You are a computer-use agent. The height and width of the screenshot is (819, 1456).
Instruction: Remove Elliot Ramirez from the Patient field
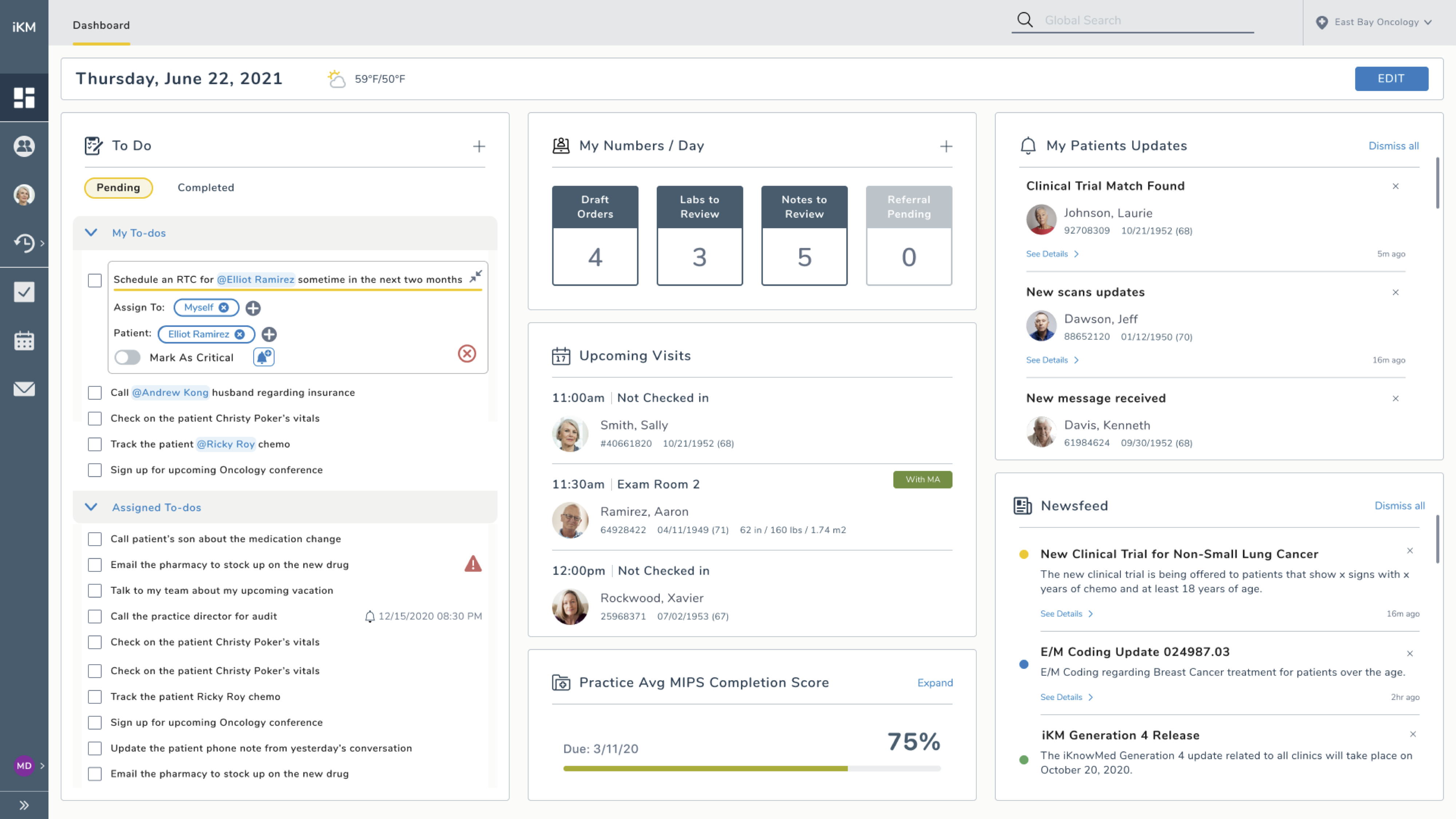point(240,334)
